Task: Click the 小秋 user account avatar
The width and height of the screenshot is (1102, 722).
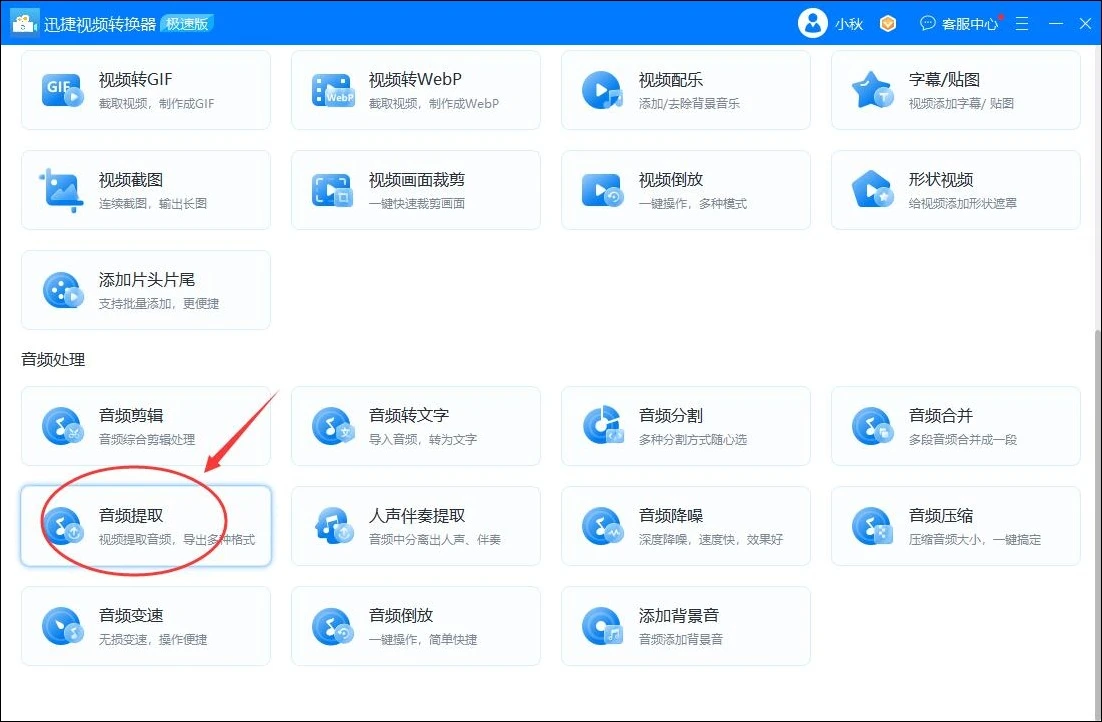Action: (813, 22)
